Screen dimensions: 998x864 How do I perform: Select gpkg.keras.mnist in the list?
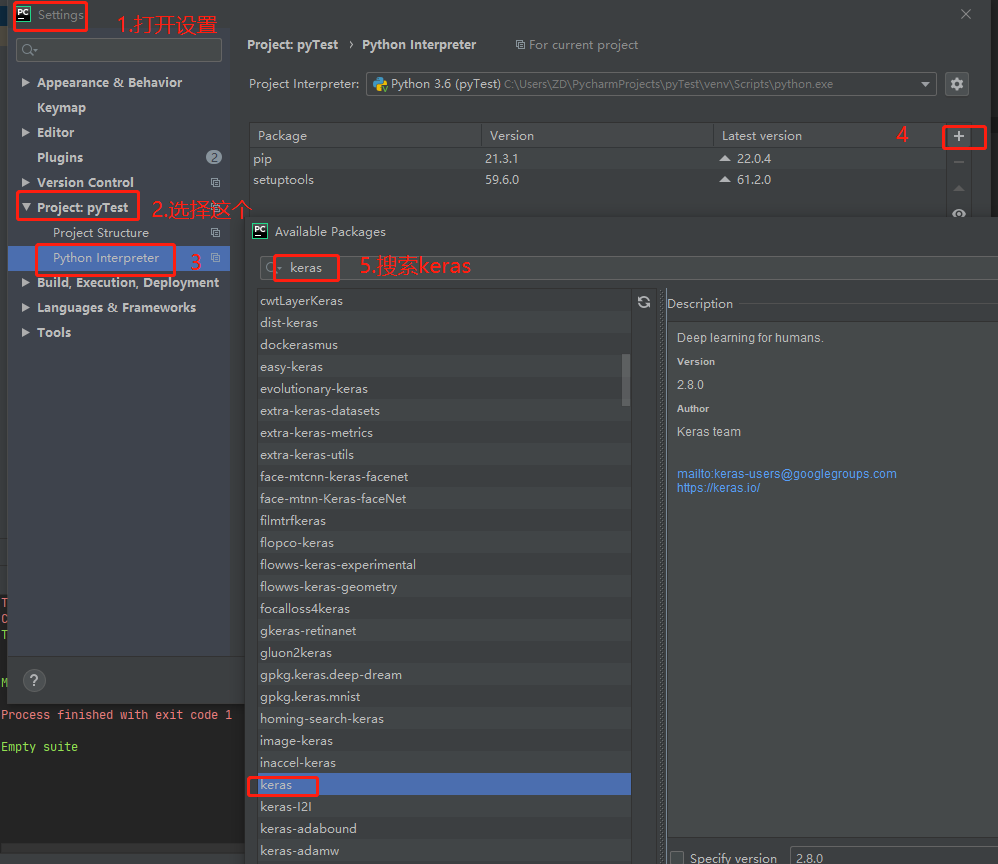[444, 697]
